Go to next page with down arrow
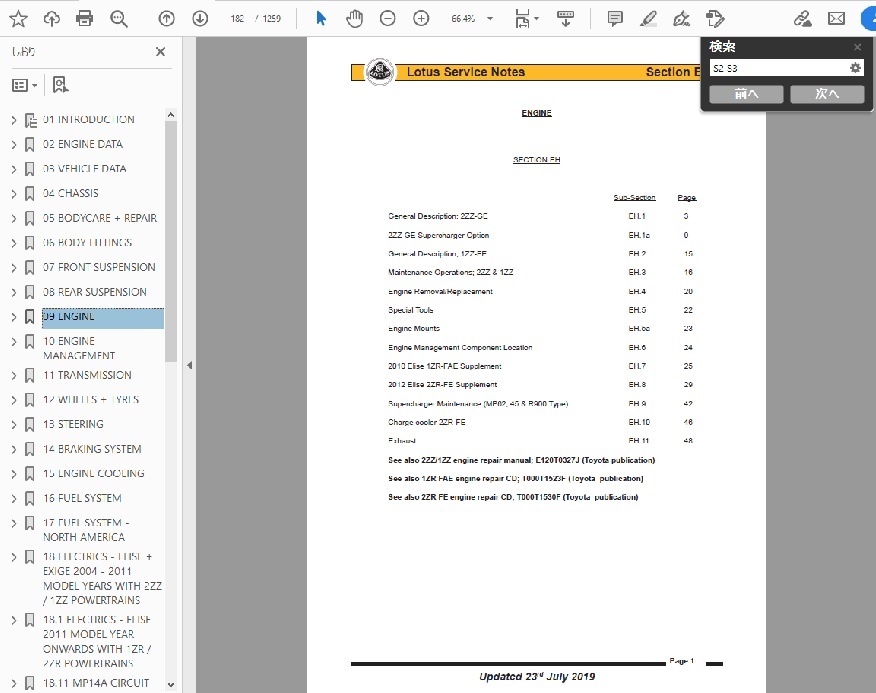The image size is (876, 693). [200, 19]
